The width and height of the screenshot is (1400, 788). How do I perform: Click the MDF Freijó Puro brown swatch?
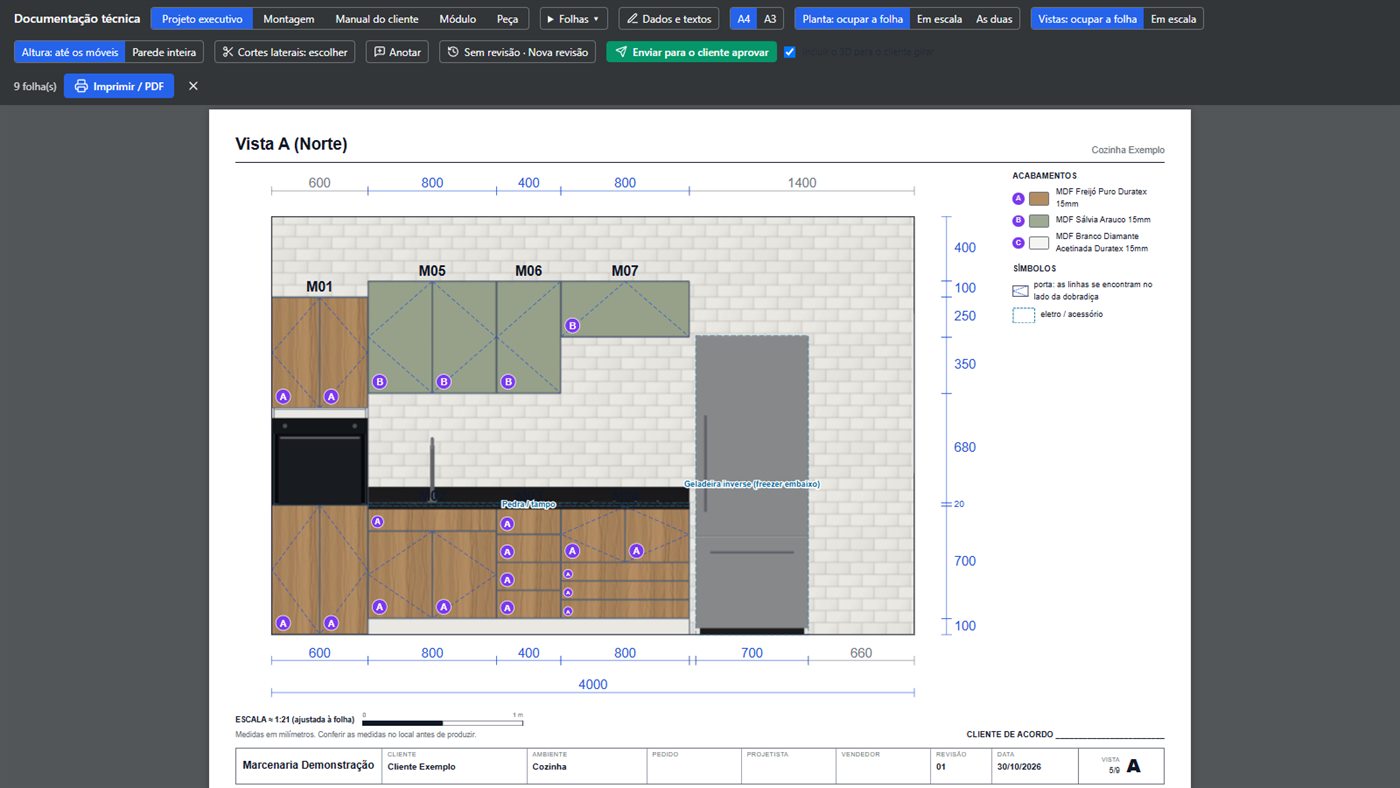[x=1039, y=198]
